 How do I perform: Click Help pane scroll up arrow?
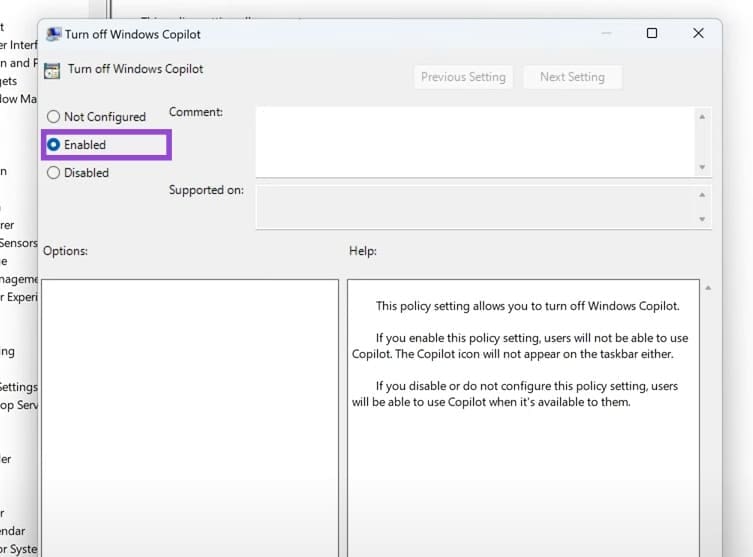(x=708, y=288)
